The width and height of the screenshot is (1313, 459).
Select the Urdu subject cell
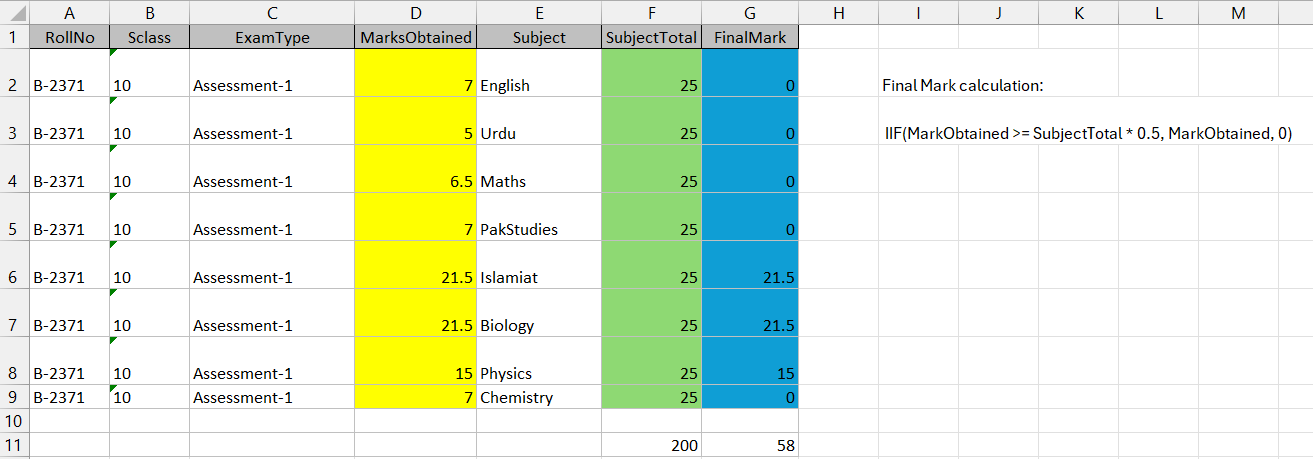coord(538,133)
